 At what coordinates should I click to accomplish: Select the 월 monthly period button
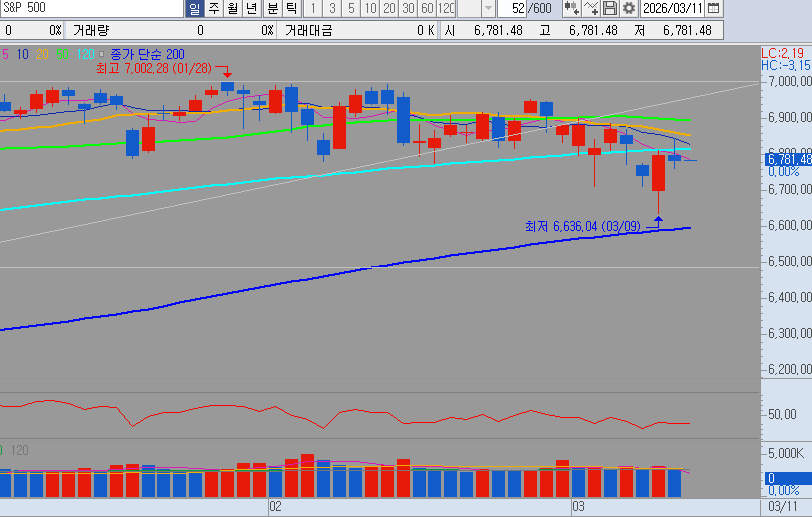pyautogui.click(x=233, y=8)
